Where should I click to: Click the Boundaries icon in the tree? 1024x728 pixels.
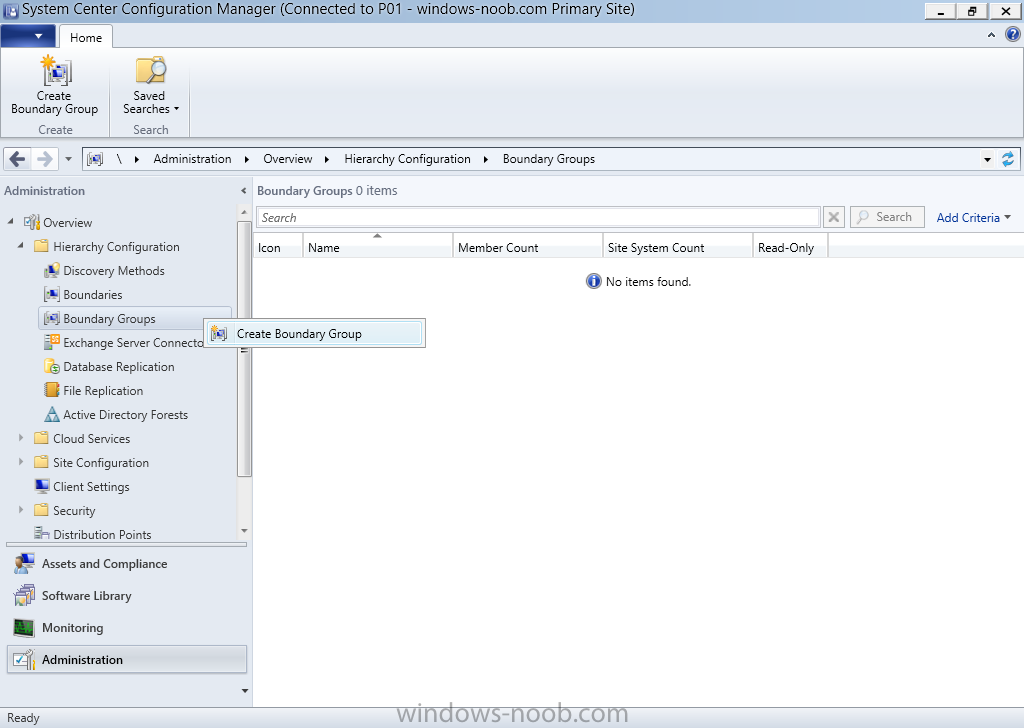point(52,294)
